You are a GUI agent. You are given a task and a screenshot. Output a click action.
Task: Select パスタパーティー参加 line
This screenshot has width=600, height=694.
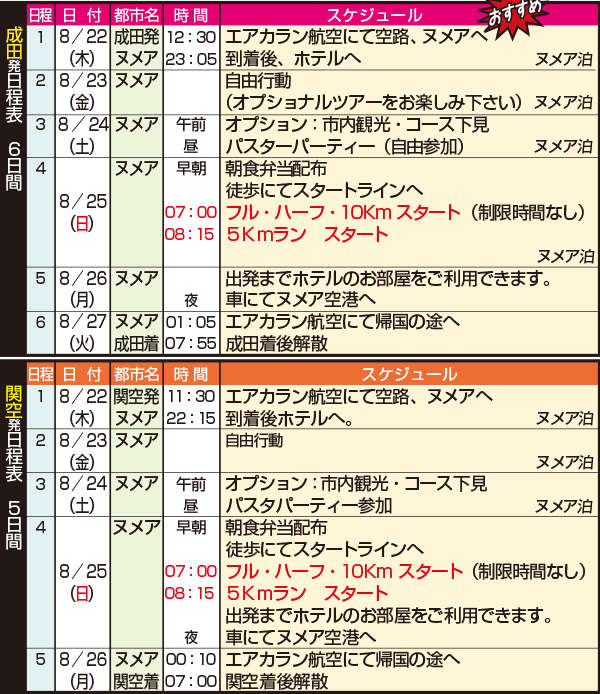coord(309,506)
